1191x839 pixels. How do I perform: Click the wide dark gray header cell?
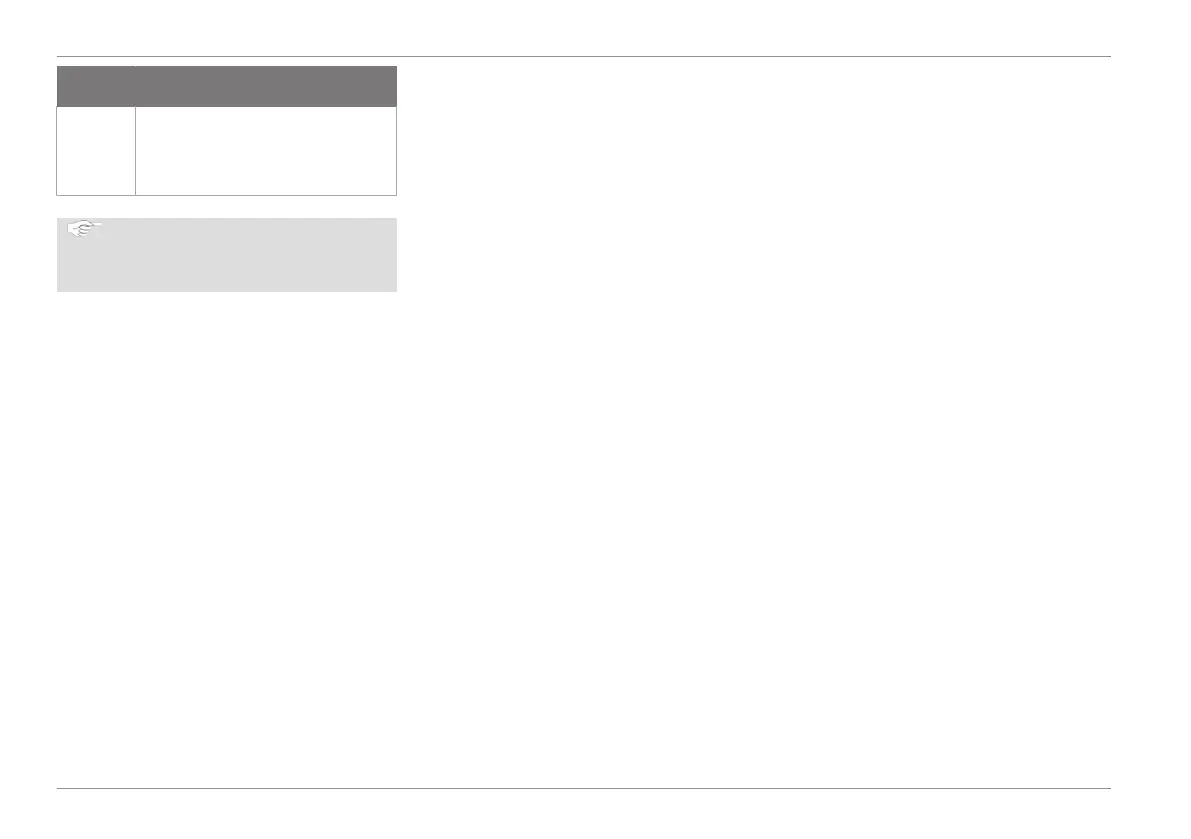coord(266,86)
